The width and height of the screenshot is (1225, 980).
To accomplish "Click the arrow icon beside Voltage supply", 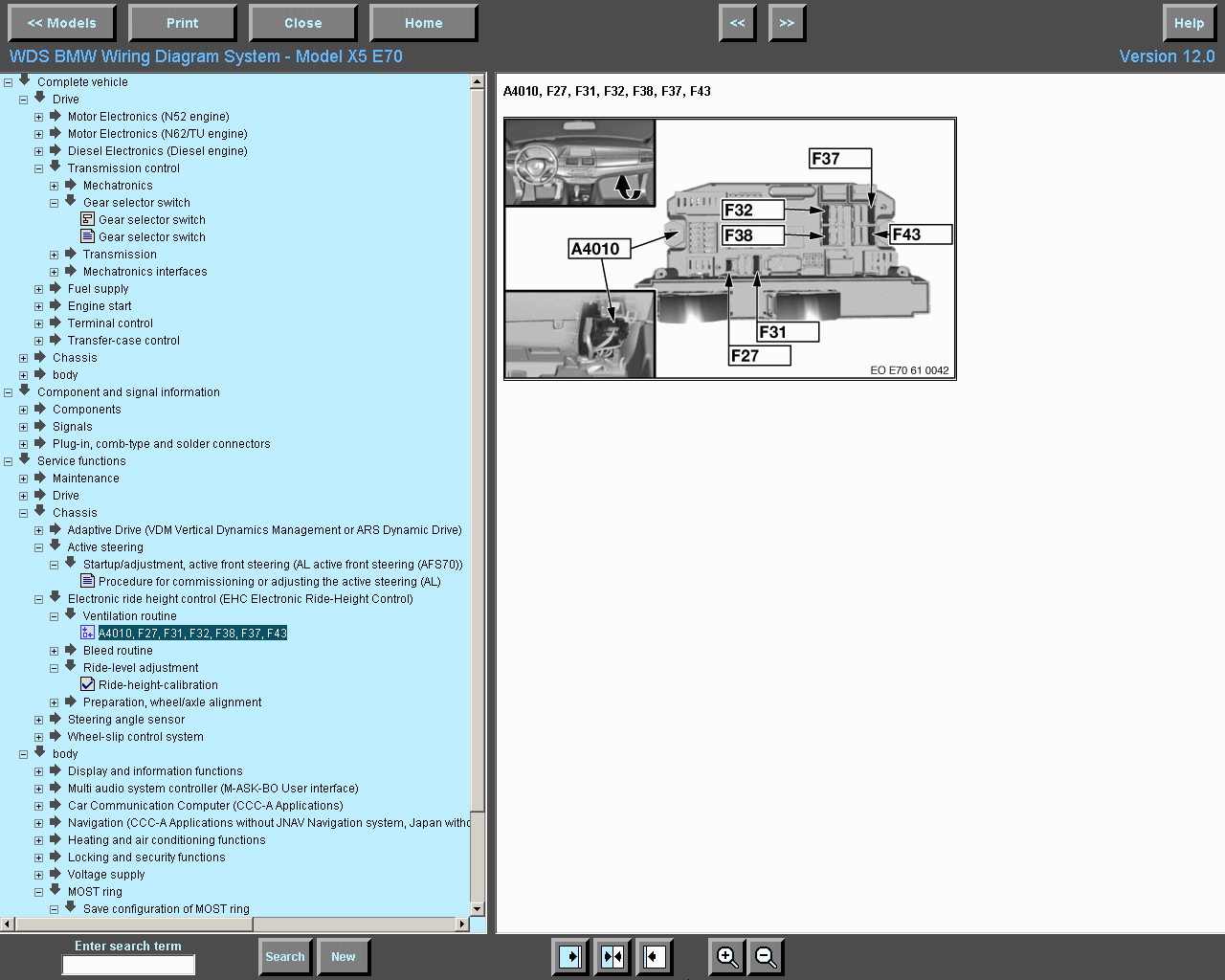I will 56,874.
